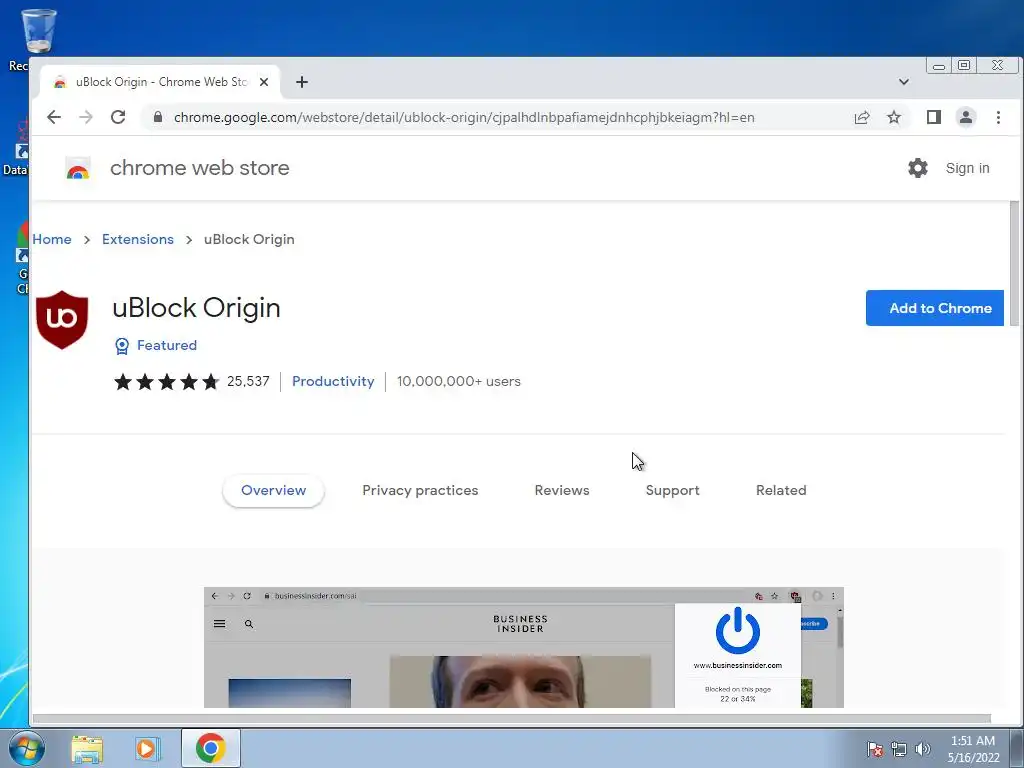Go to Home breadcrumb link
Image resolution: width=1024 pixels, height=768 pixels.
point(52,239)
